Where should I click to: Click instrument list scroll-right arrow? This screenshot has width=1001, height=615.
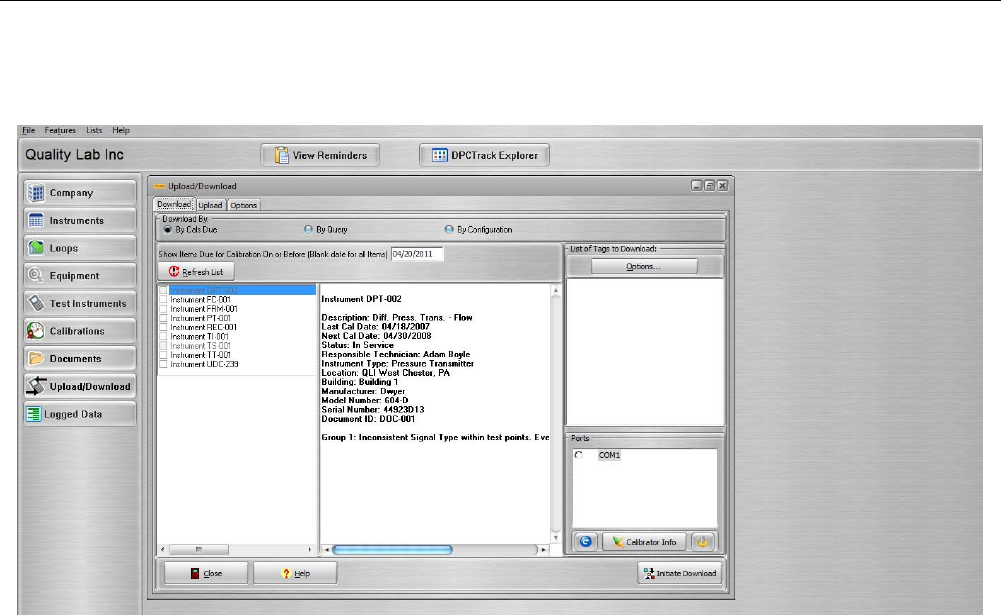[310, 549]
